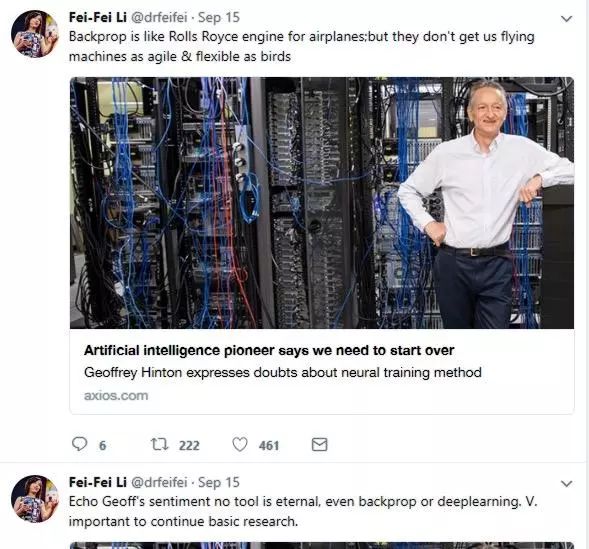
Task: Open @drfeifei handle on first tweet
Action: [x=159, y=18]
